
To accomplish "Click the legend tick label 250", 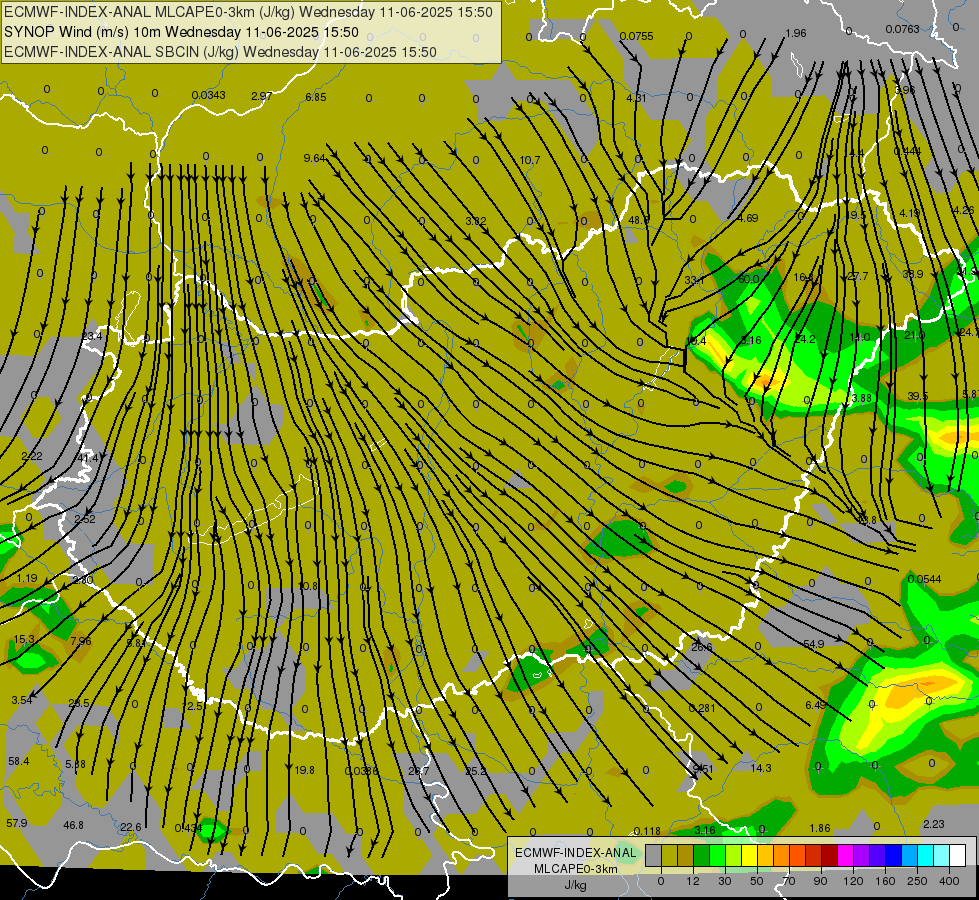I will pos(917,881).
